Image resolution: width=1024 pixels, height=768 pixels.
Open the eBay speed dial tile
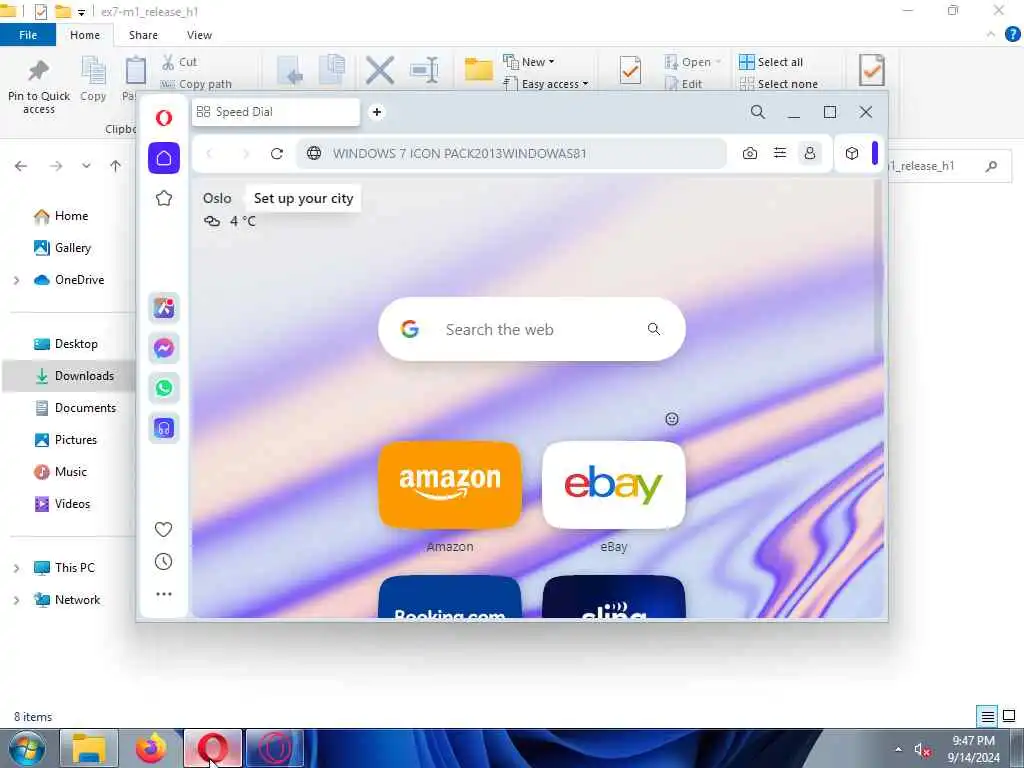614,485
